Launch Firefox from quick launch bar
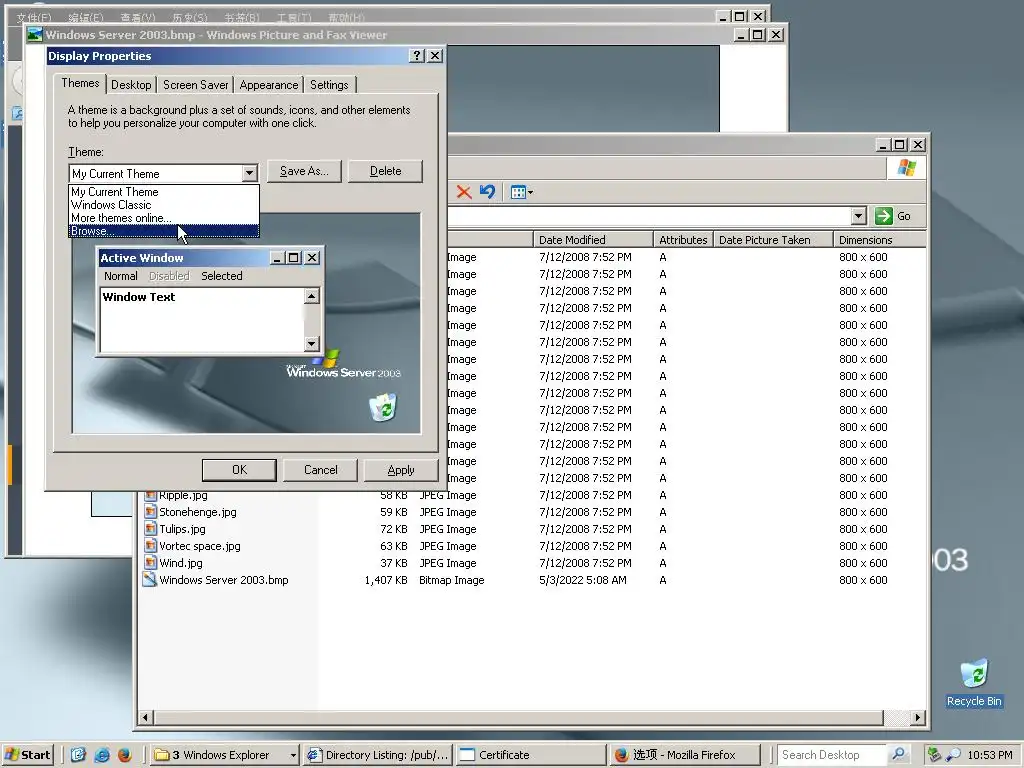 tap(125, 755)
